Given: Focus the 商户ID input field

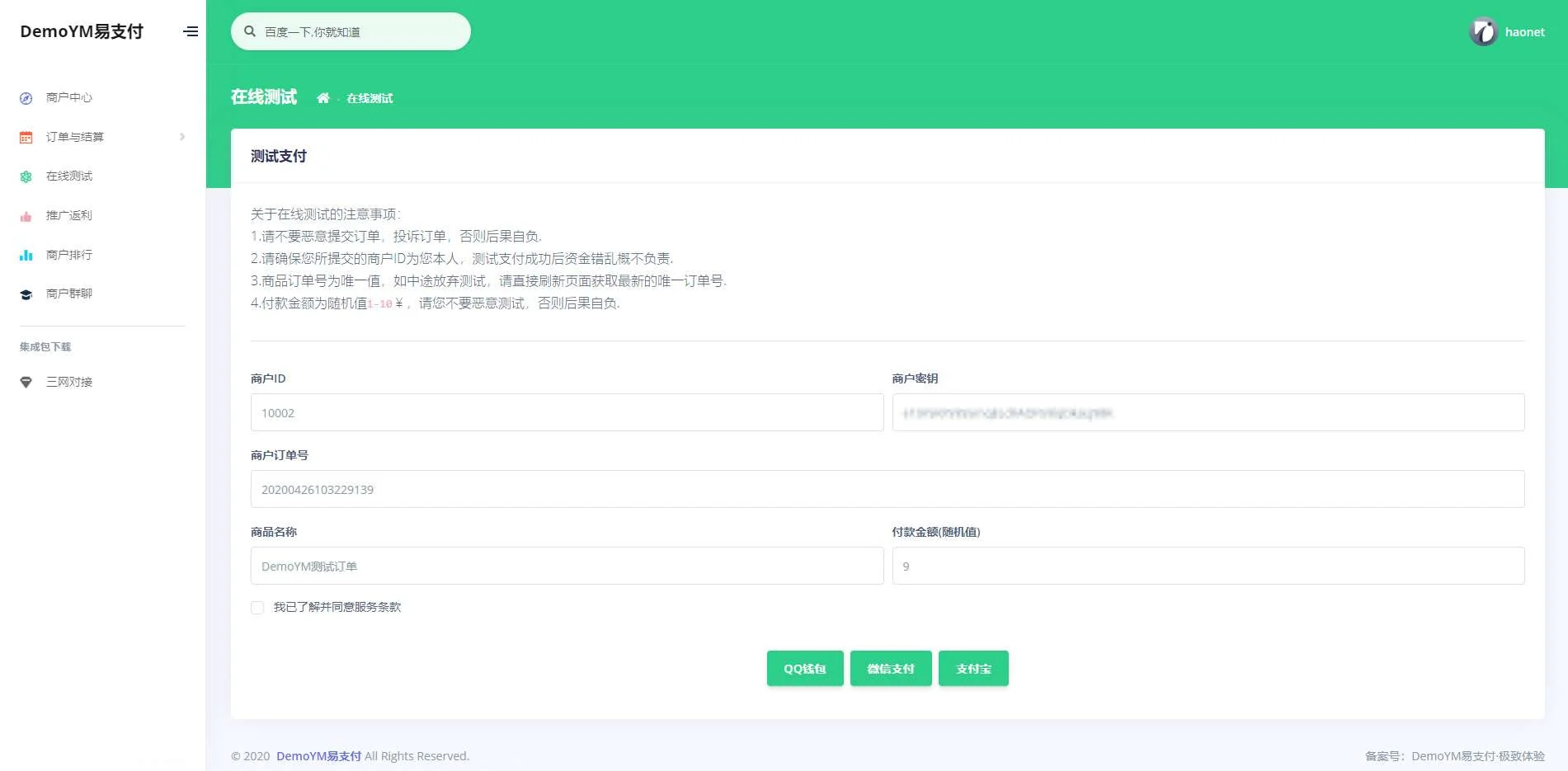Looking at the screenshot, I should click(x=567, y=412).
